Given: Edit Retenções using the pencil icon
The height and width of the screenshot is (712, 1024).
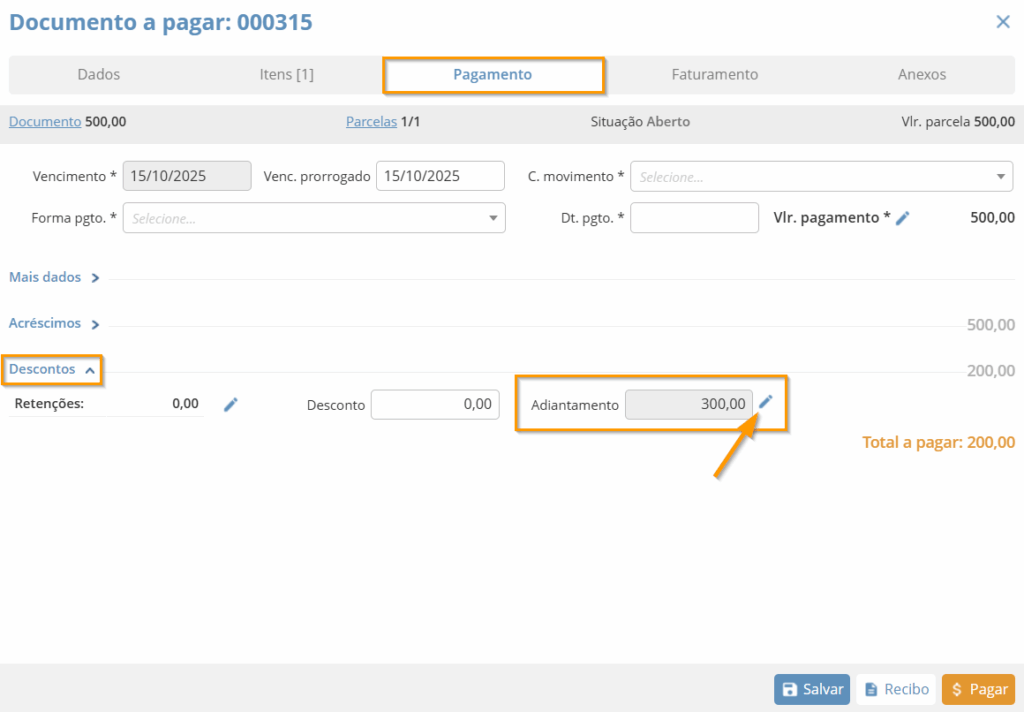Looking at the screenshot, I should (231, 404).
